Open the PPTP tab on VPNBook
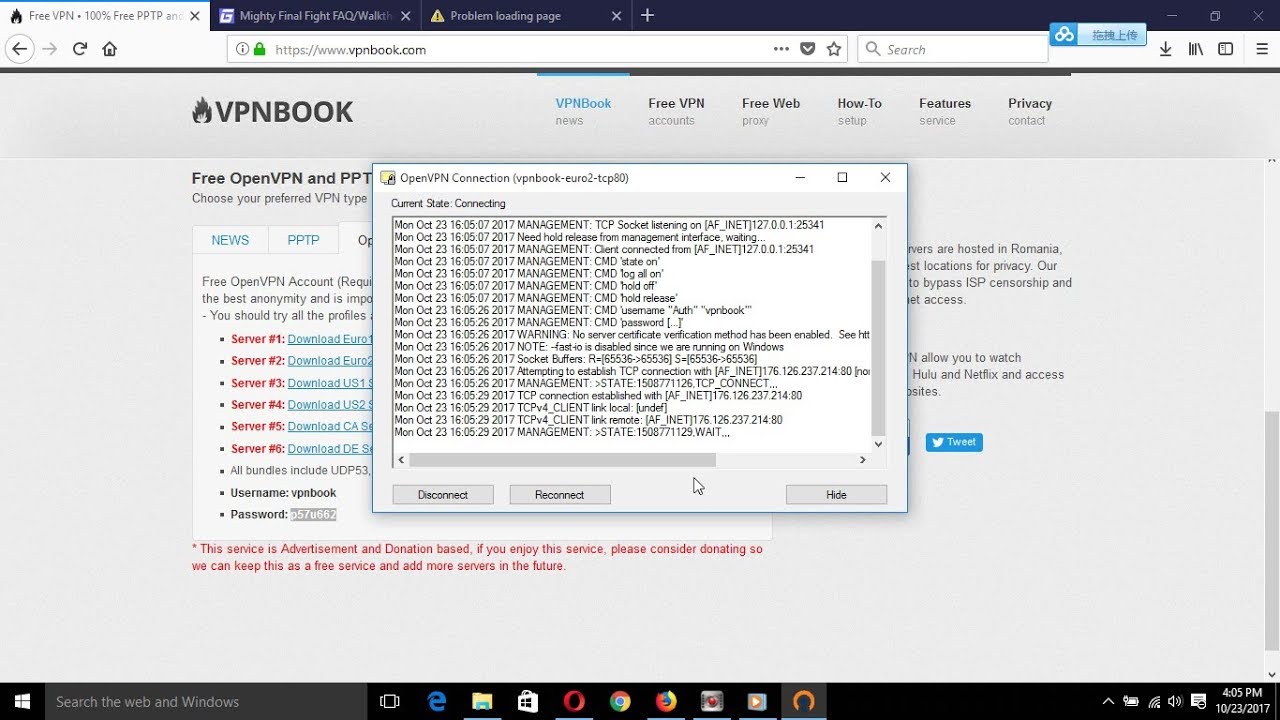Viewport: 1280px width, 720px height. click(303, 240)
